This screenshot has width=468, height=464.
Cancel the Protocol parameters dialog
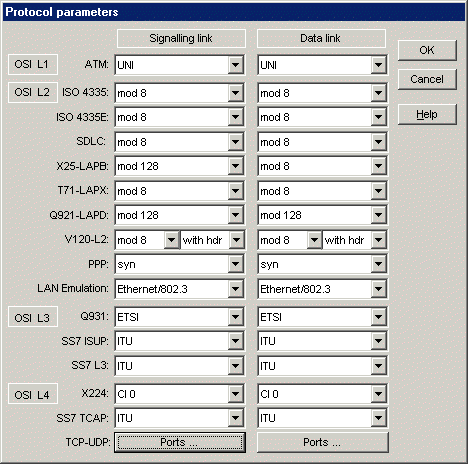click(x=427, y=79)
